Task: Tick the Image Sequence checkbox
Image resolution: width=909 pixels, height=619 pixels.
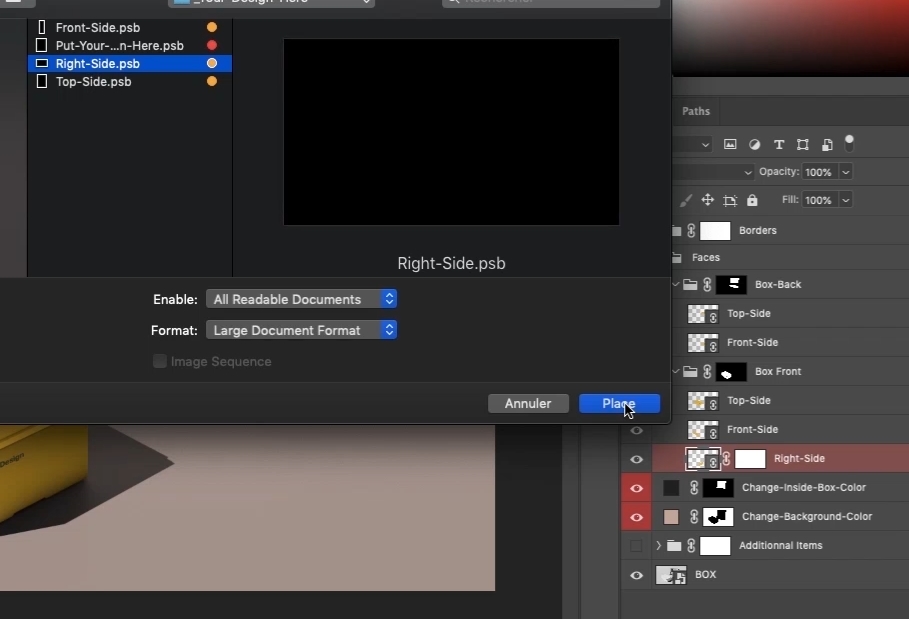Action: click(159, 361)
